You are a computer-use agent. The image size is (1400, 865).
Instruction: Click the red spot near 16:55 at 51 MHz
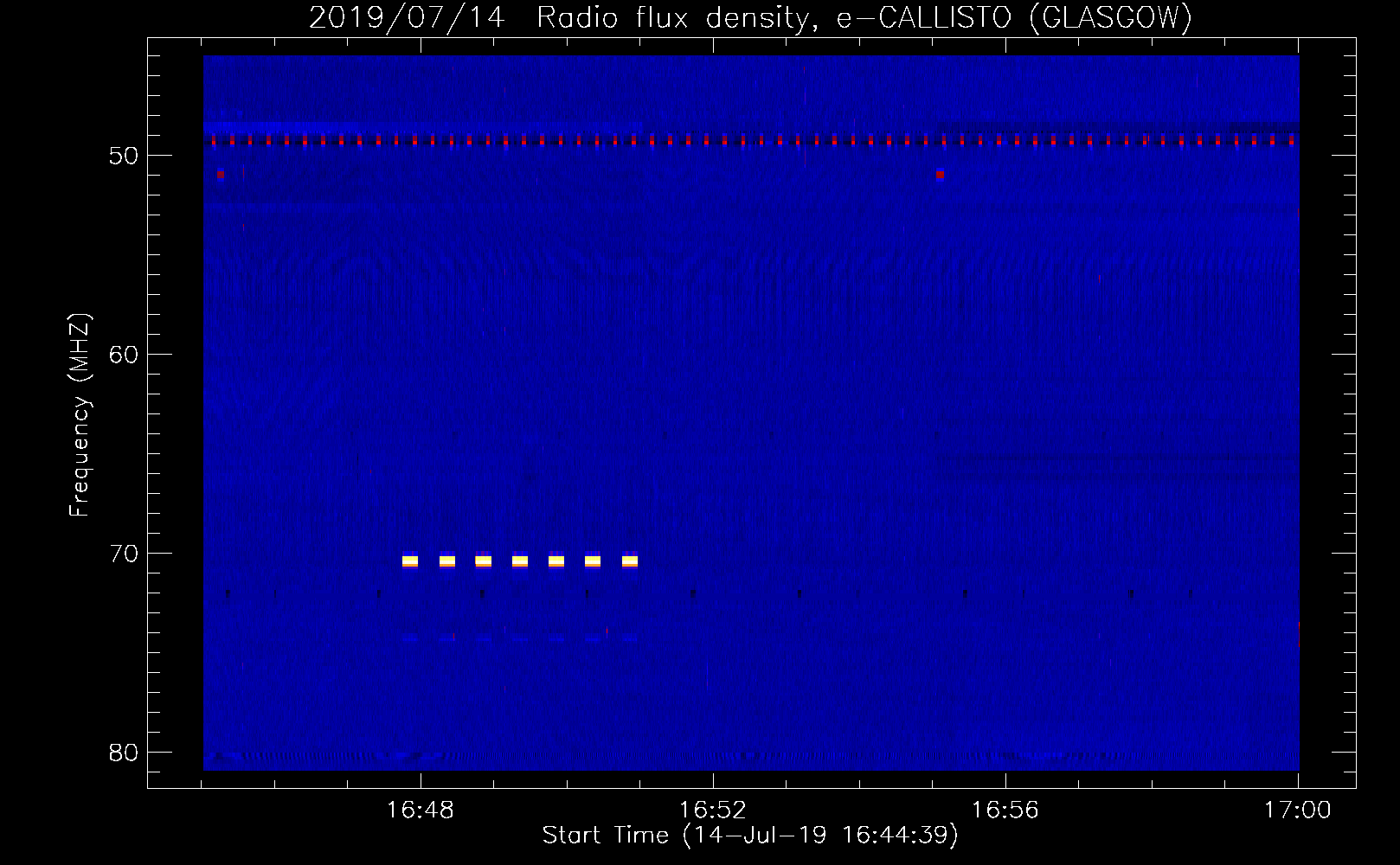[940, 175]
